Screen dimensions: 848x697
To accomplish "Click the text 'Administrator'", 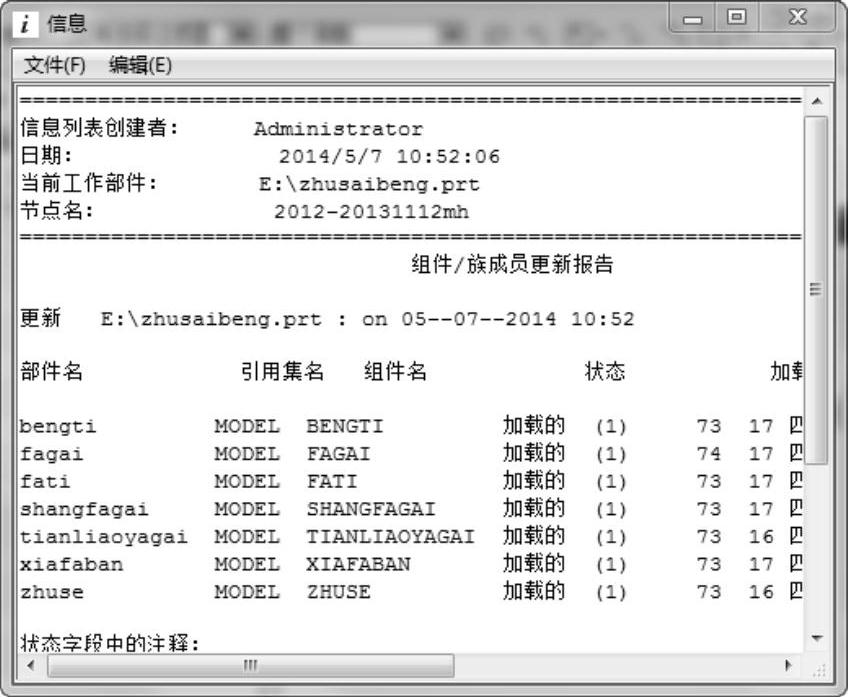I will pyautogui.click(x=339, y=129).
